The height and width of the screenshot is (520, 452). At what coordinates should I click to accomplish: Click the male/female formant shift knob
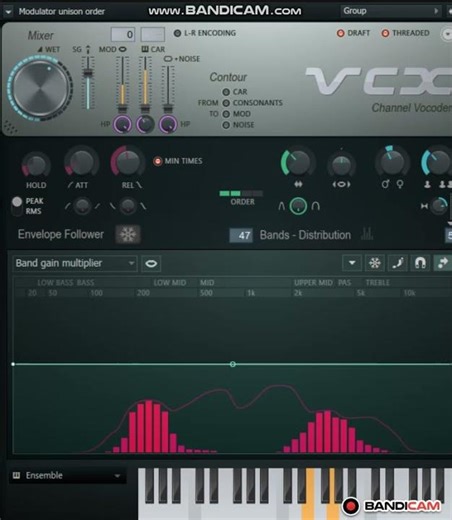(x=392, y=162)
